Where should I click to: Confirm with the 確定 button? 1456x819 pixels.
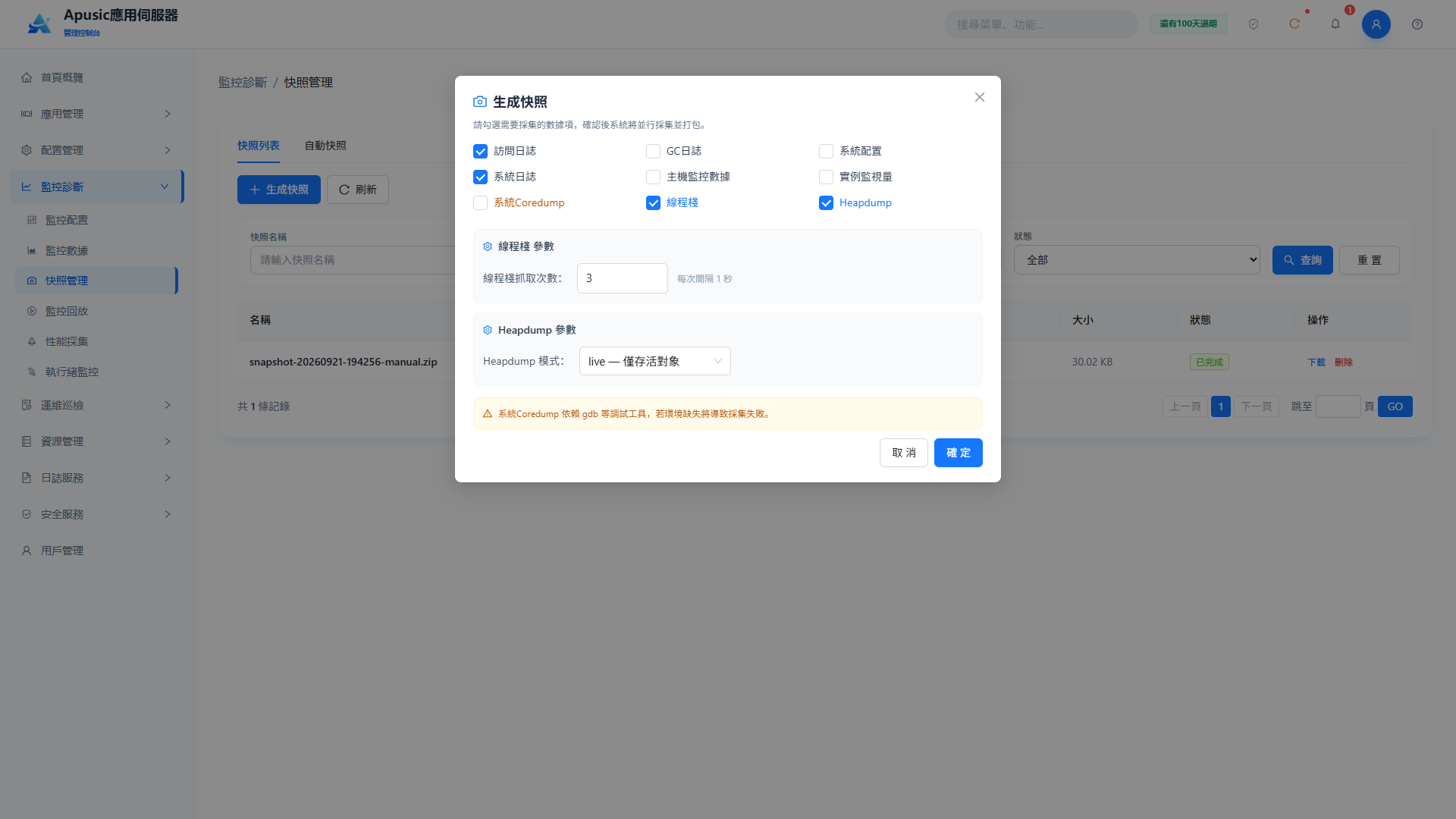(x=959, y=453)
